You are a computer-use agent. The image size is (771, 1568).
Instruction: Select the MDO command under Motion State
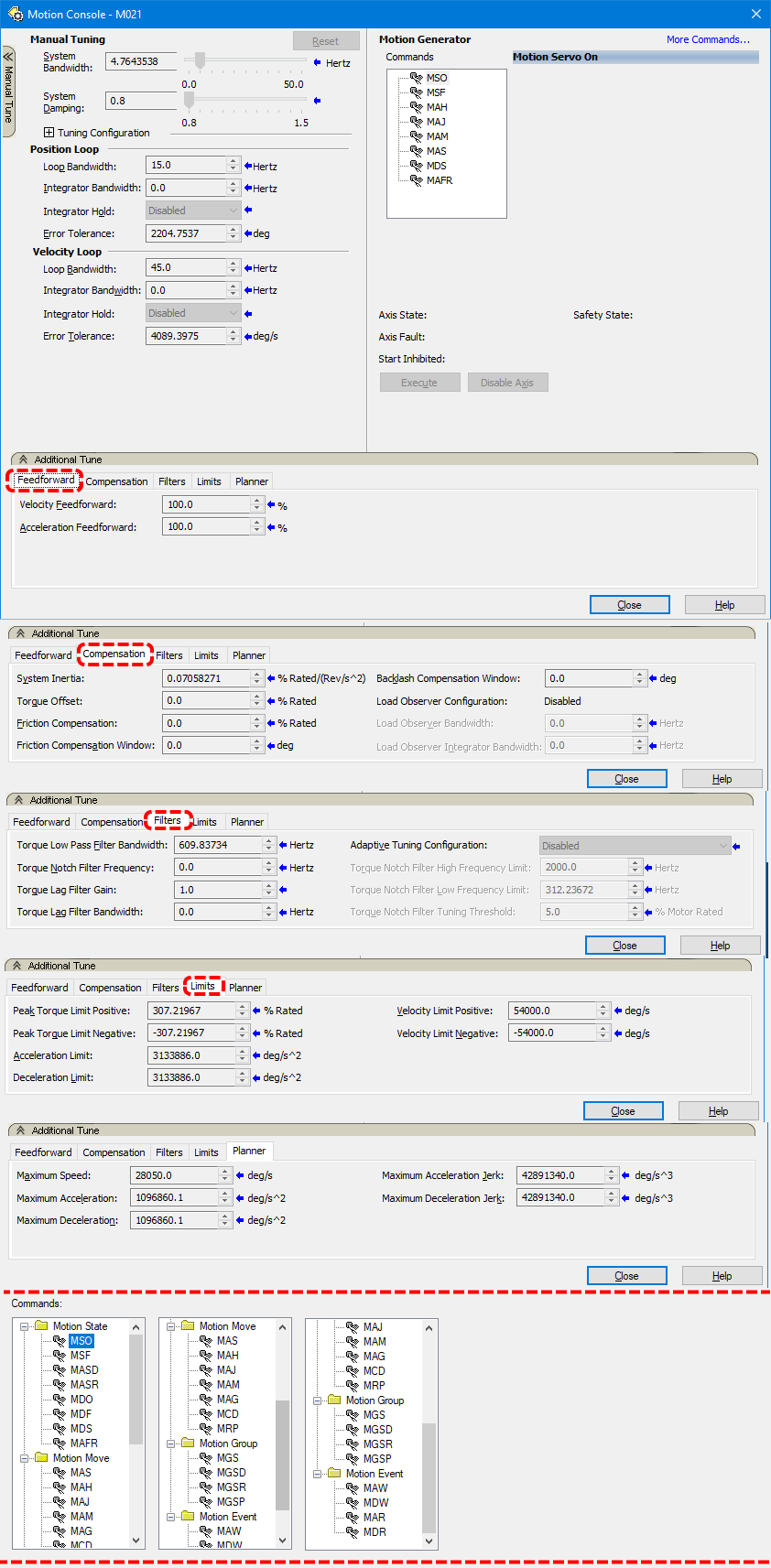click(x=81, y=1400)
